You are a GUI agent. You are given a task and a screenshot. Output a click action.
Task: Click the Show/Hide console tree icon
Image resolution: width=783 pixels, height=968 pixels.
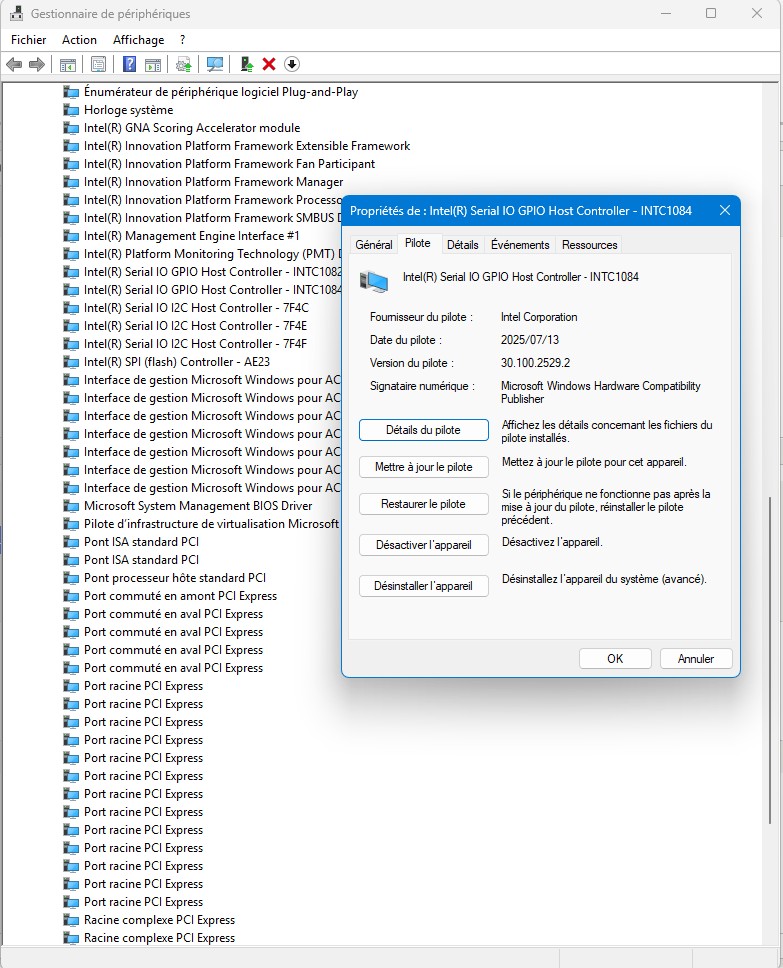68,64
